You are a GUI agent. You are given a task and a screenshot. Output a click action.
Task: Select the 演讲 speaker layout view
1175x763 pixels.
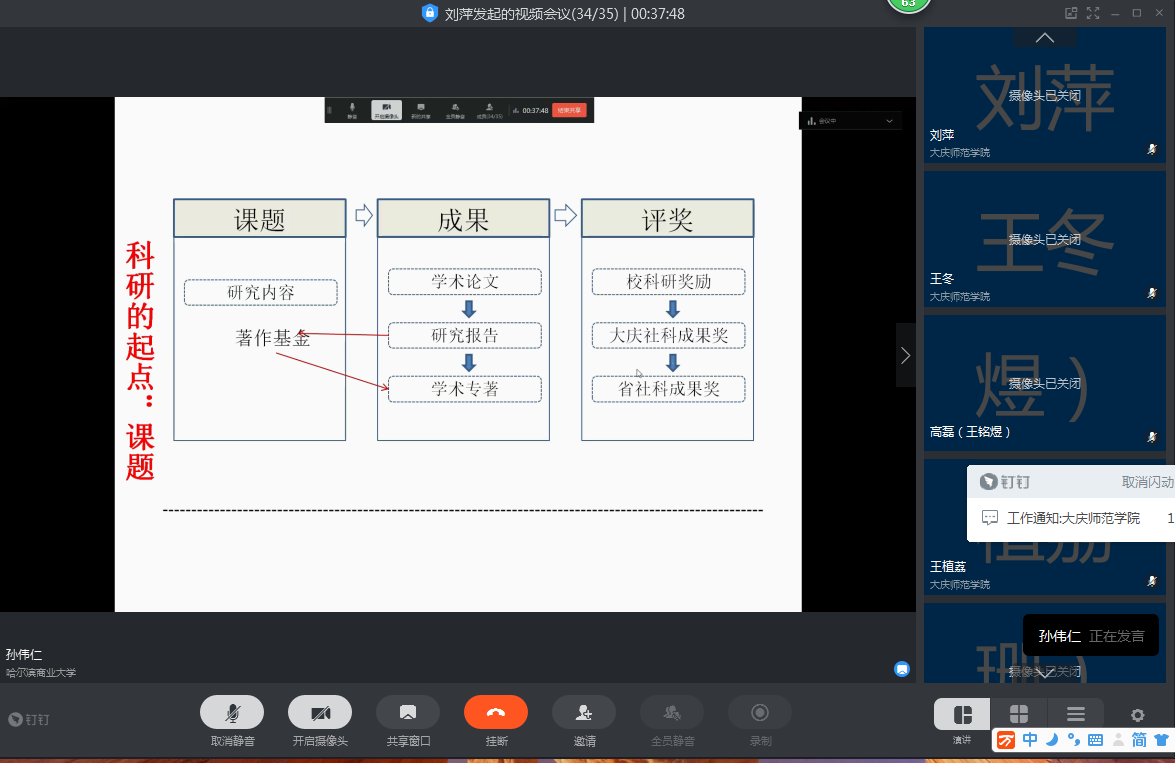pyautogui.click(x=962, y=714)
